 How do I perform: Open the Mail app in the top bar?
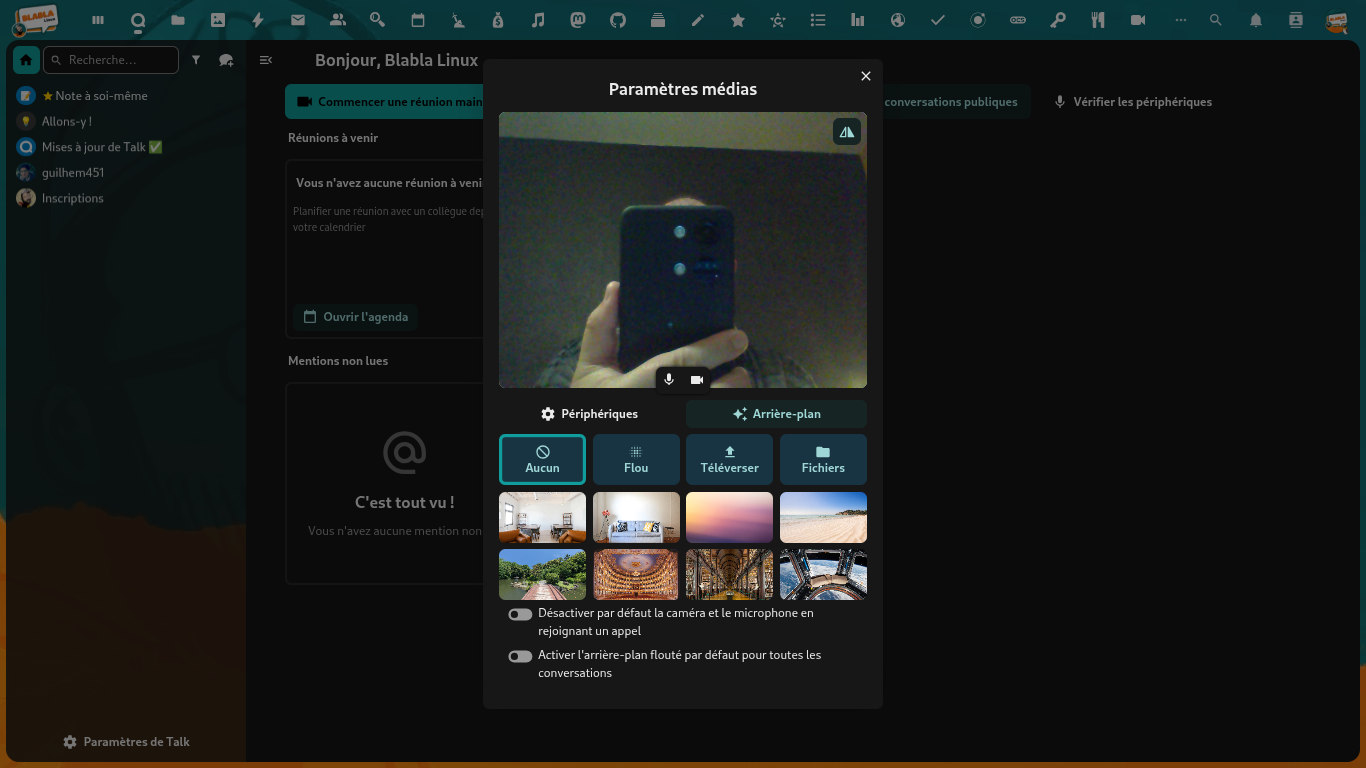point(298,20)
